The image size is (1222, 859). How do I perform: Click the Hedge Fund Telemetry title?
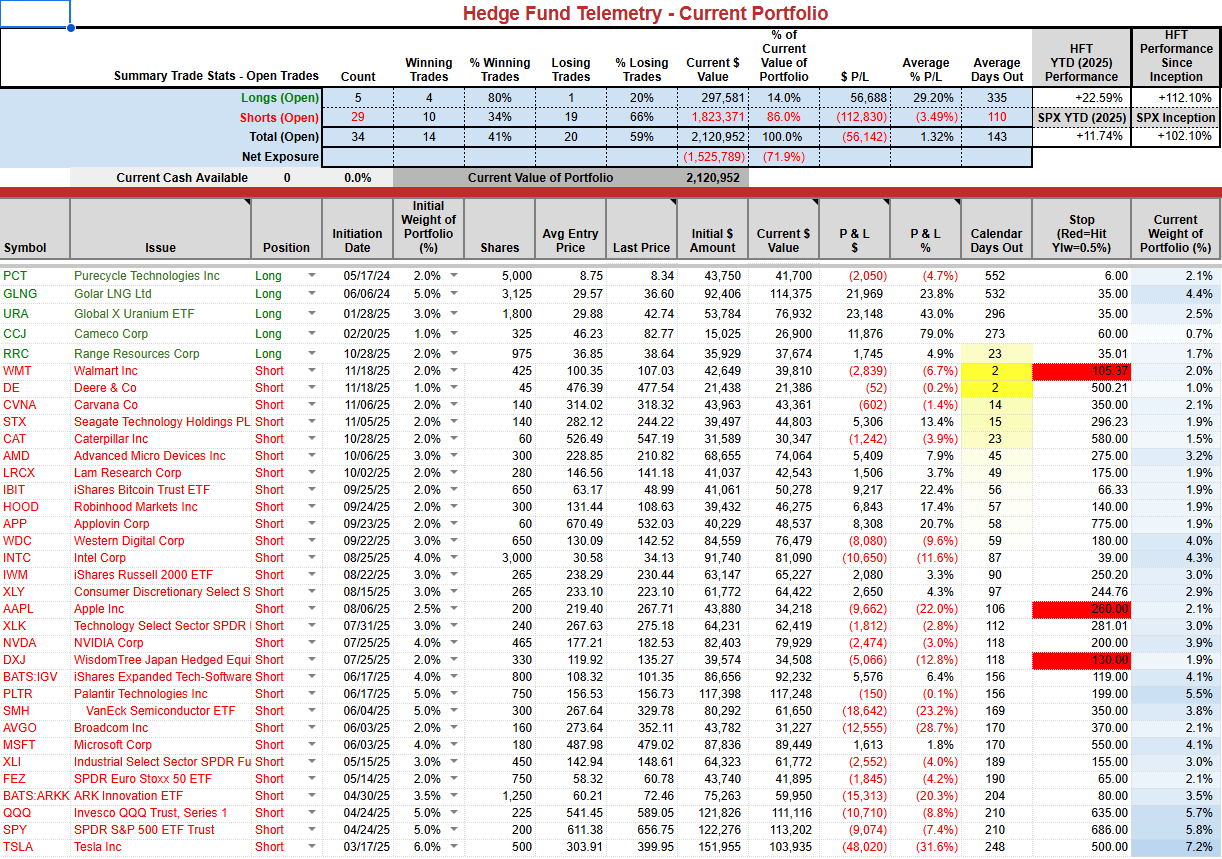point(645,13)
